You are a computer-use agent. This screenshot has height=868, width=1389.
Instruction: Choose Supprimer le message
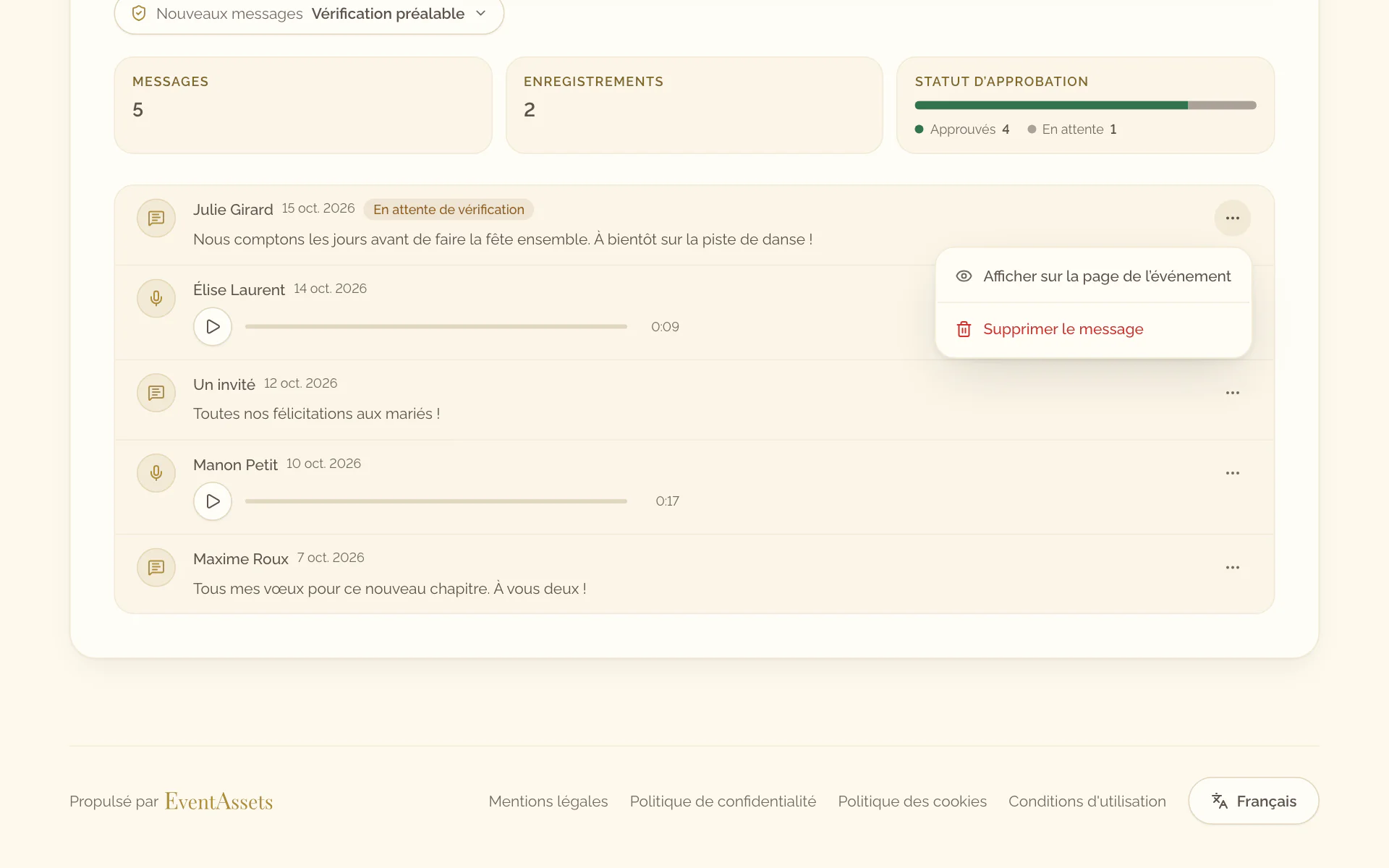point(1093,329)
